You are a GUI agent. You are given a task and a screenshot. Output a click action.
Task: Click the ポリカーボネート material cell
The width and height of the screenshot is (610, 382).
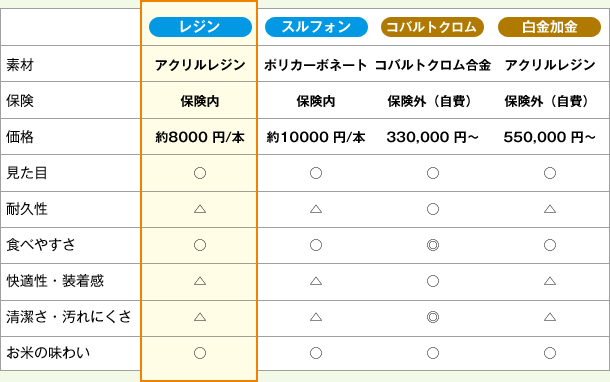316,65
